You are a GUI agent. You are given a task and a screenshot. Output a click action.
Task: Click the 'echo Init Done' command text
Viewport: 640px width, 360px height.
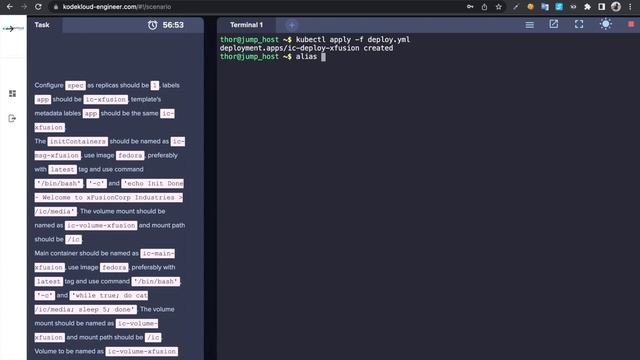[x=153, y=183]
